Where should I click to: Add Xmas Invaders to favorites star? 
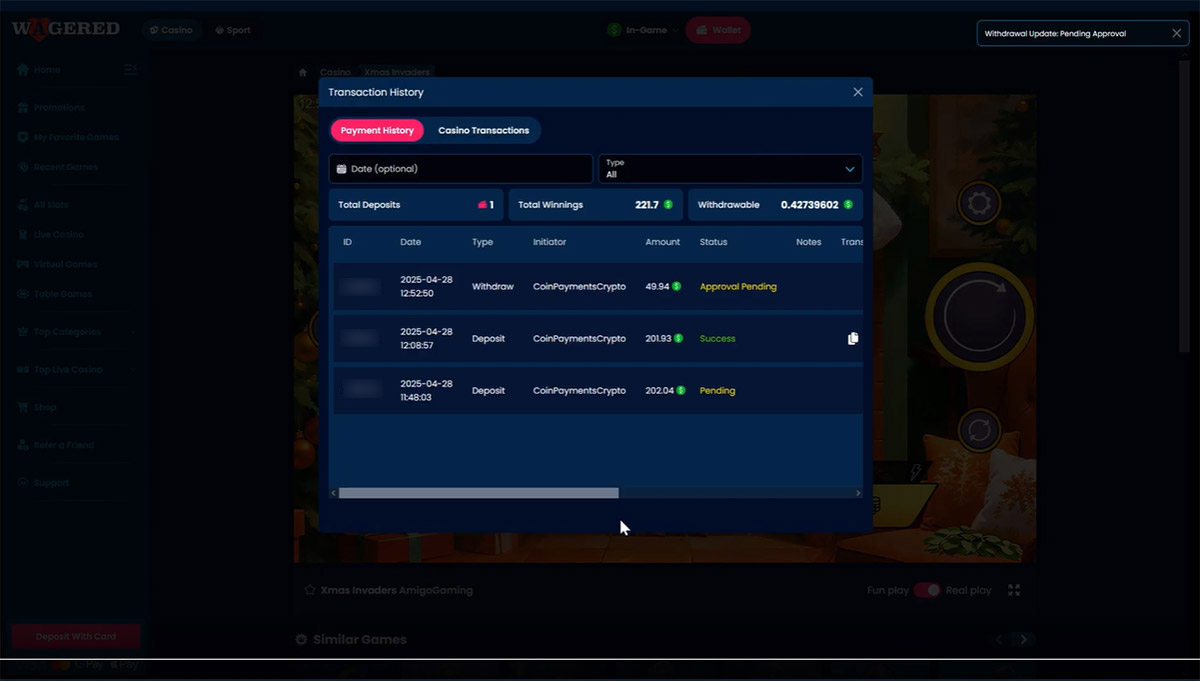pyautogui.click(x=310, y=590)
